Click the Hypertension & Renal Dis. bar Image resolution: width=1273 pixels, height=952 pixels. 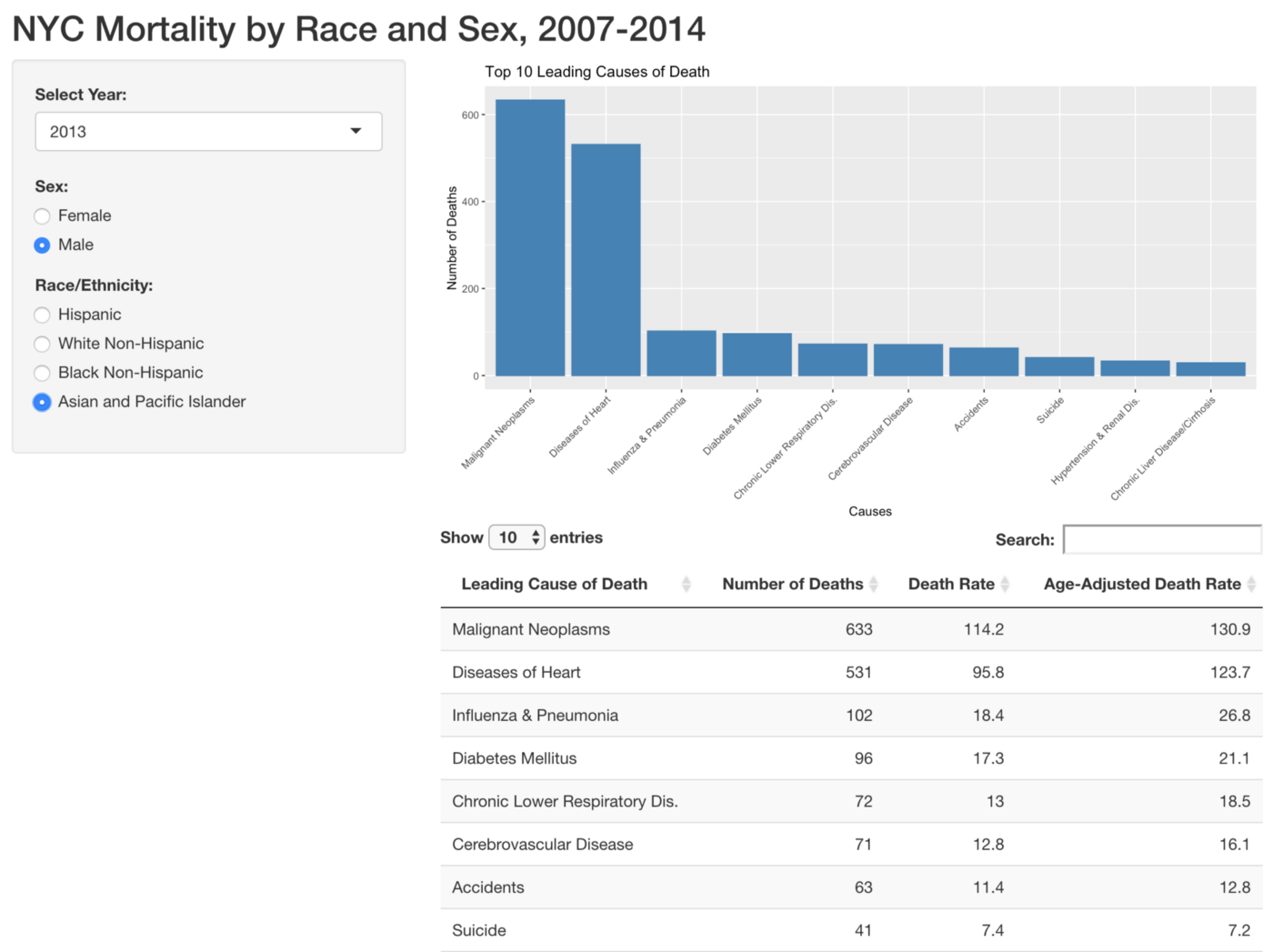tap(1135, 368)
